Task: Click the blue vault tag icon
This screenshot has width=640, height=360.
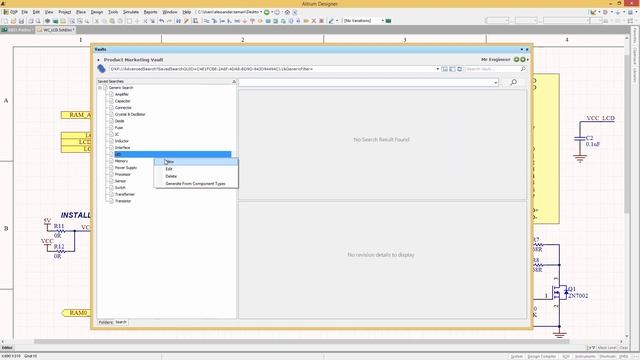Action: point(101,69)
